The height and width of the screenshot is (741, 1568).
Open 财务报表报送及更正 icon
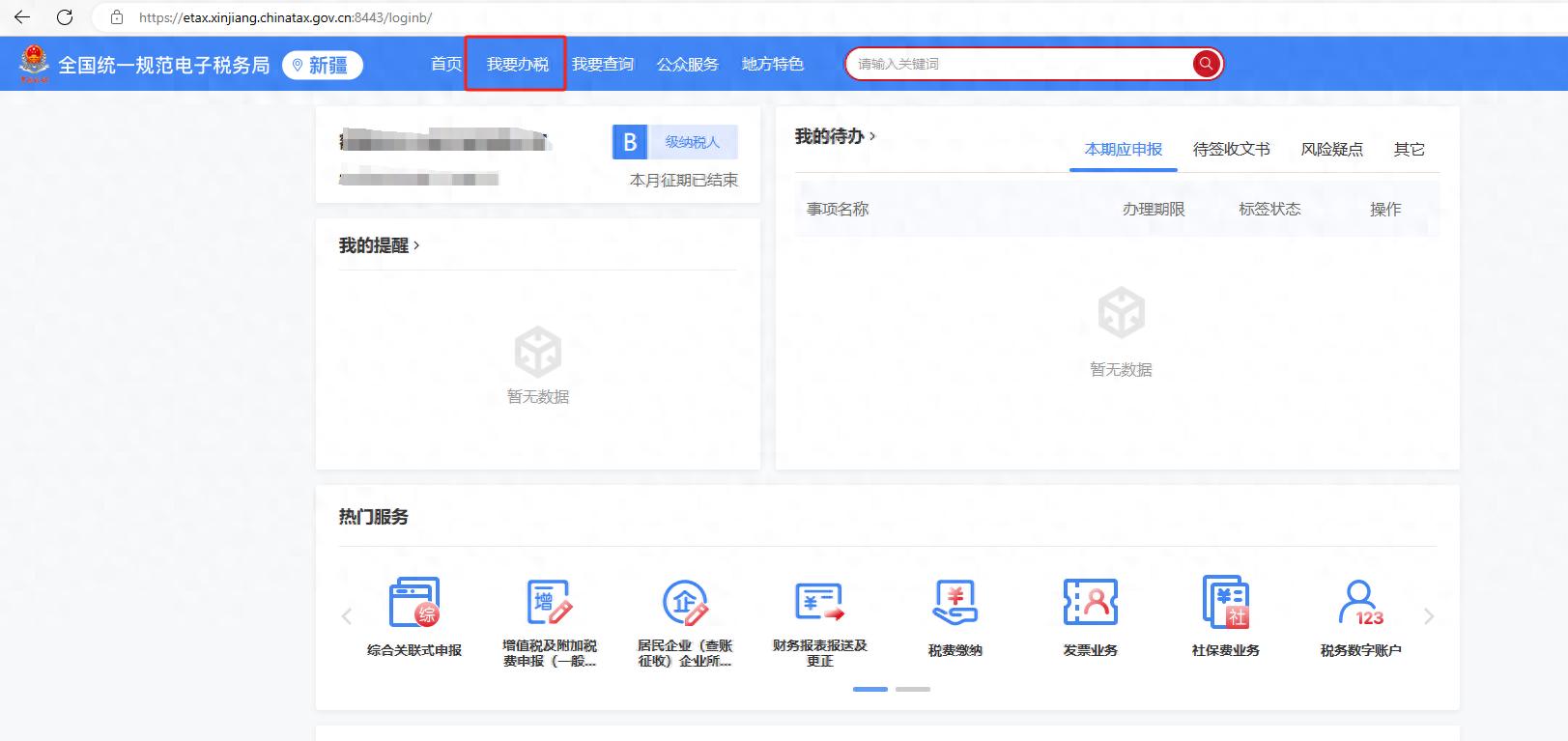820,603
